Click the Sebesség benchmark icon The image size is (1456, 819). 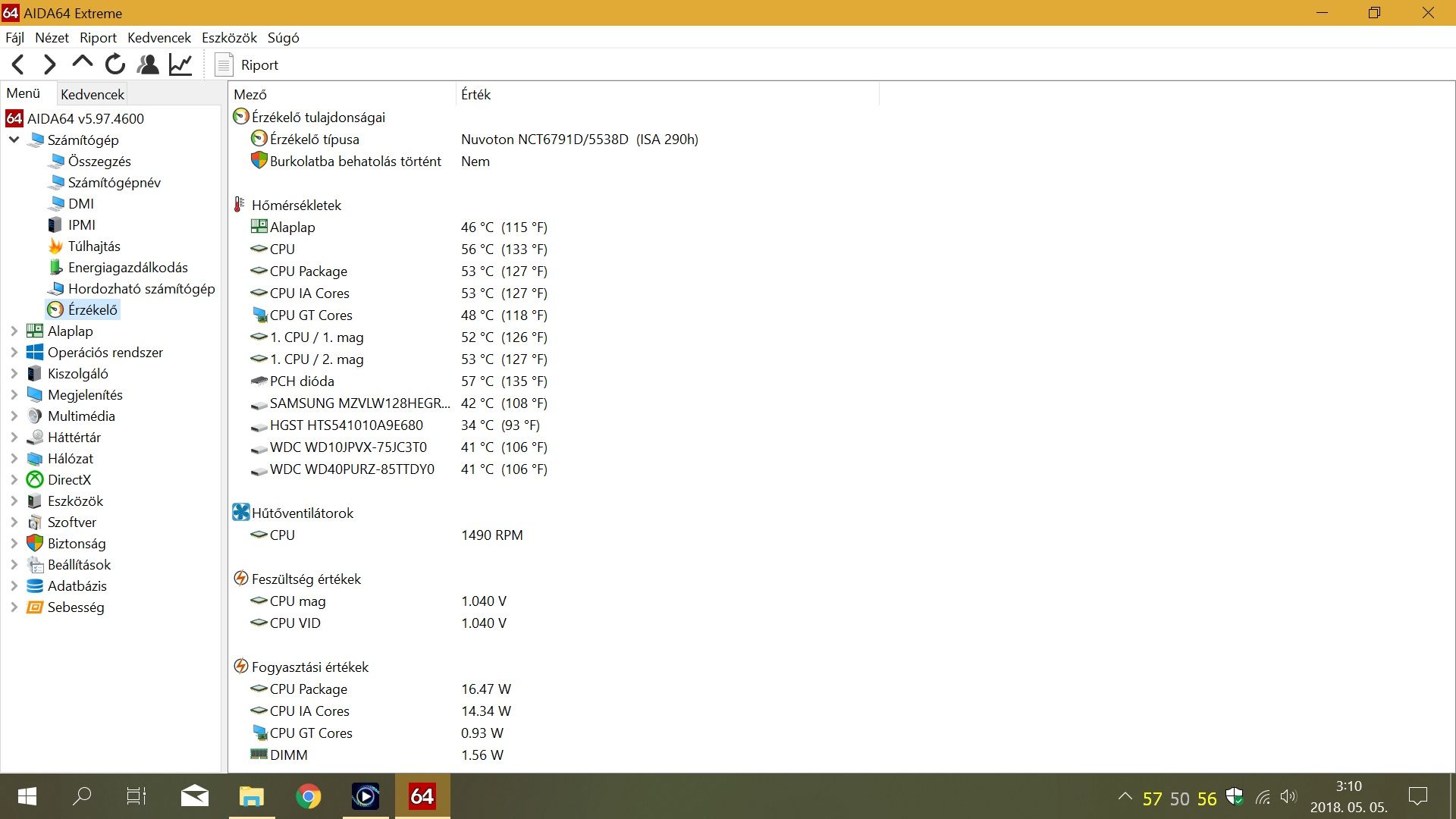point(35,607)
